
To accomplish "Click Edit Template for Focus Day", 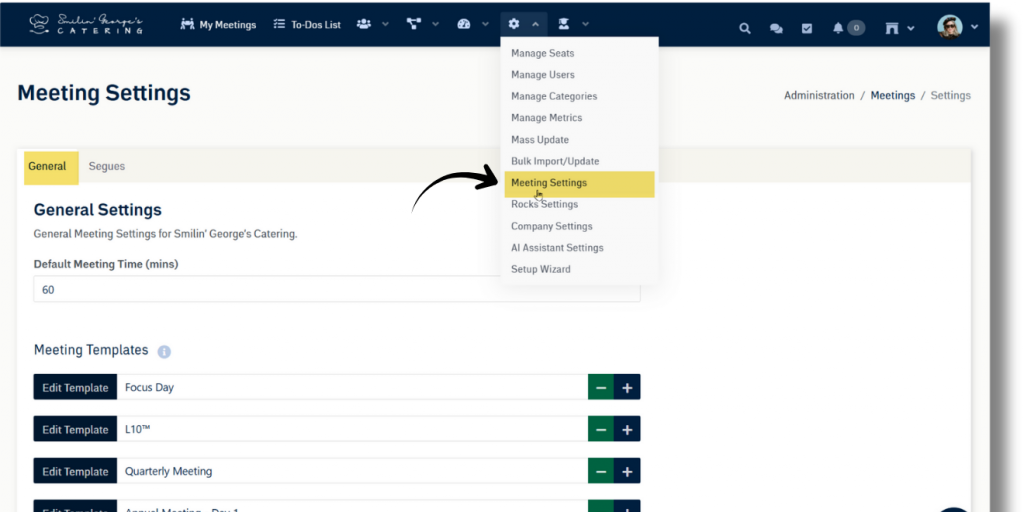I will 75,388.
